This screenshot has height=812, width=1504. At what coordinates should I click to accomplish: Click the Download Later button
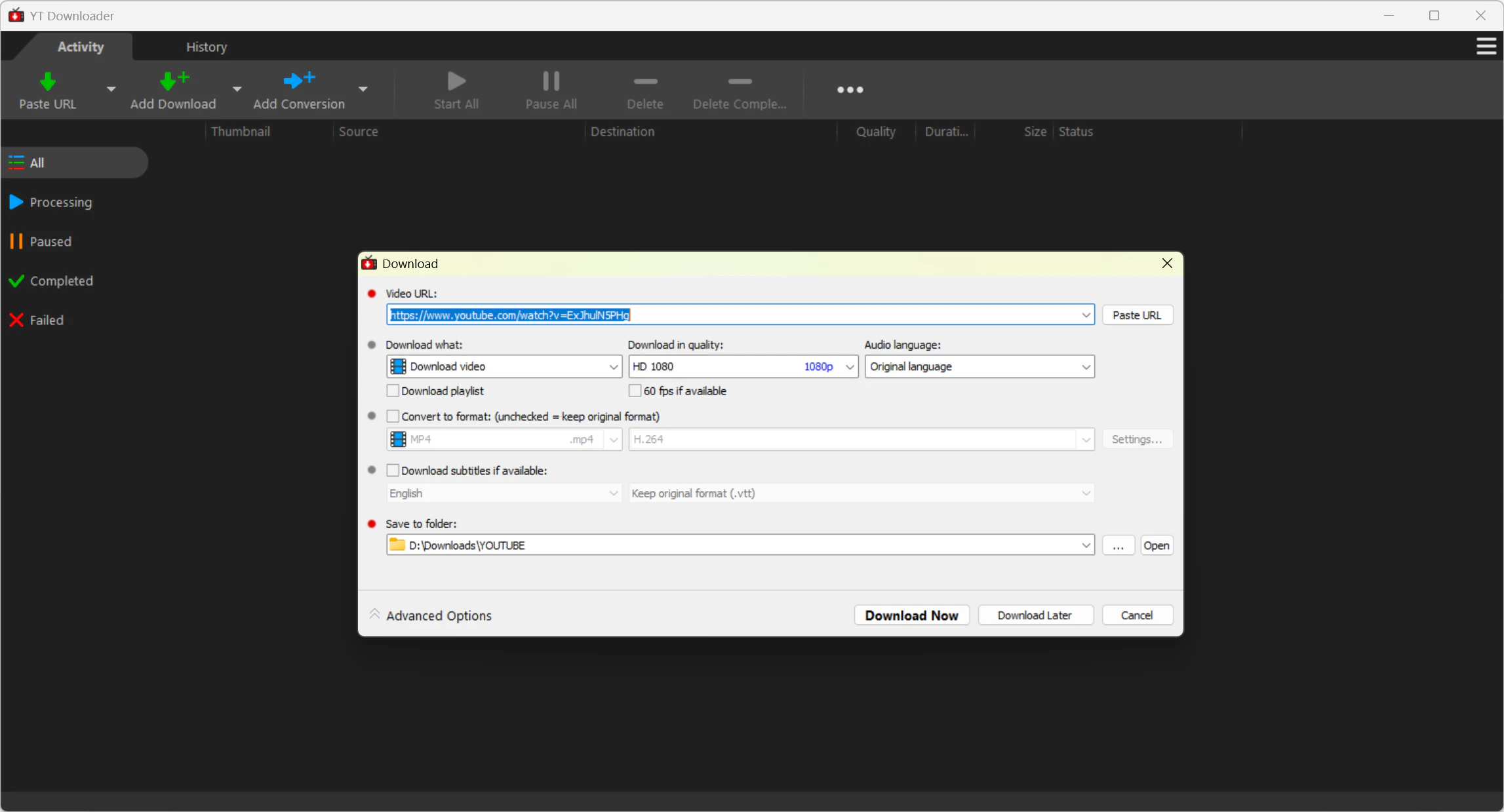click(1035, 615)
